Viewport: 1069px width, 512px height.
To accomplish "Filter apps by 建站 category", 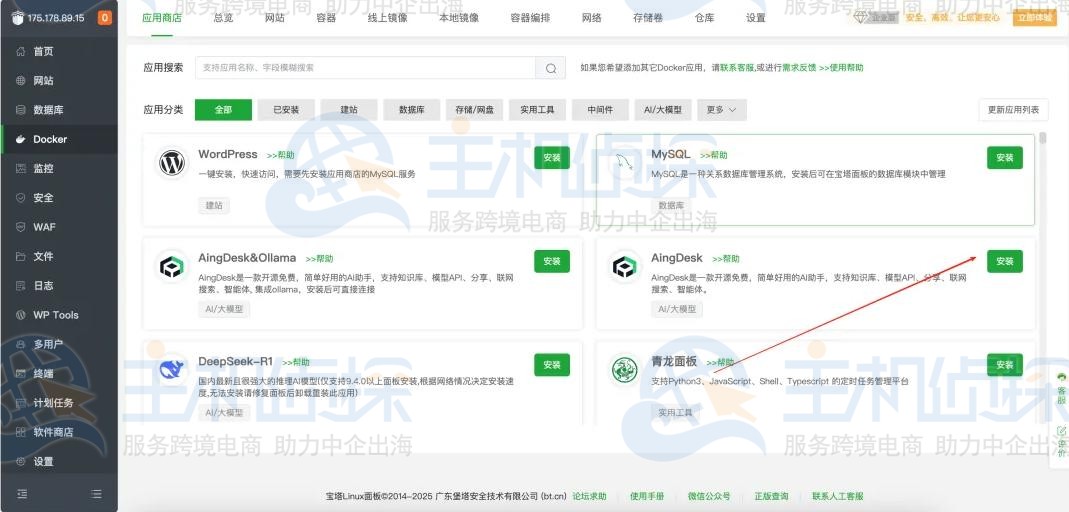I will 349,110.
